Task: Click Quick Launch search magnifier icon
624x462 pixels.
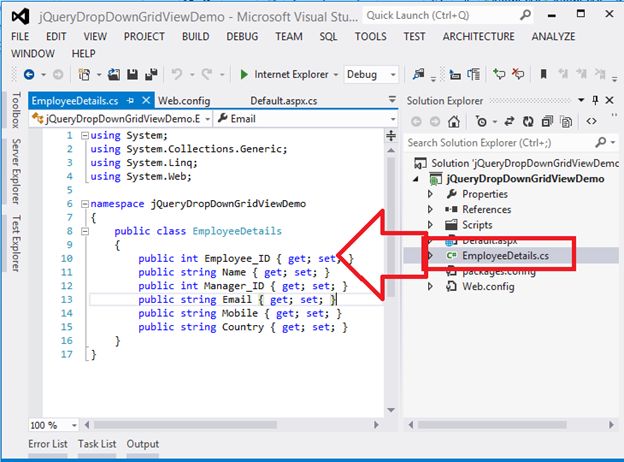Action: click(x=525, y=16)
